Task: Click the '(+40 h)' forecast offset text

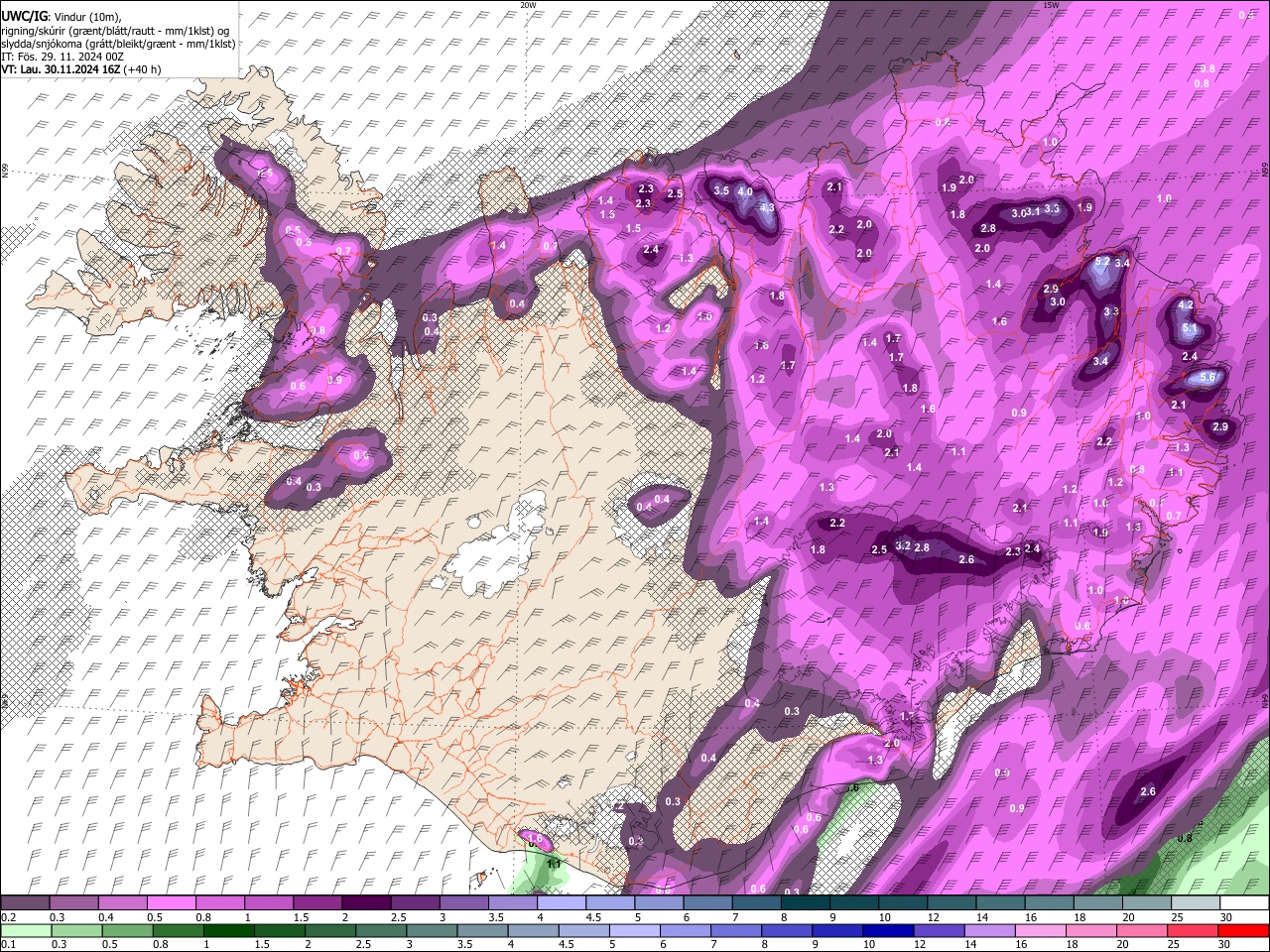Action: (142, 69)
